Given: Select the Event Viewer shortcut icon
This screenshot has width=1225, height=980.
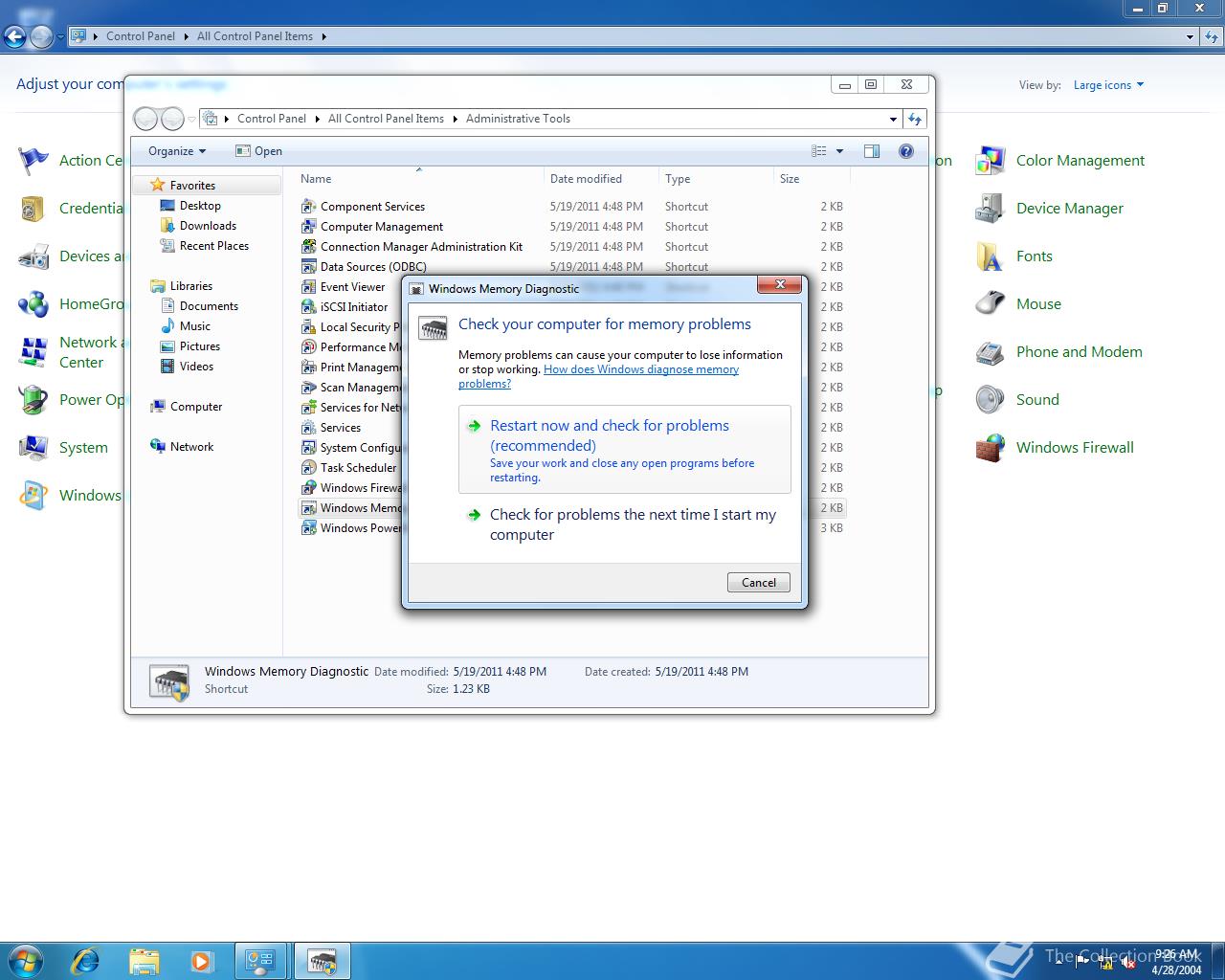Looking at the screenshot, I should pos(308,287).
